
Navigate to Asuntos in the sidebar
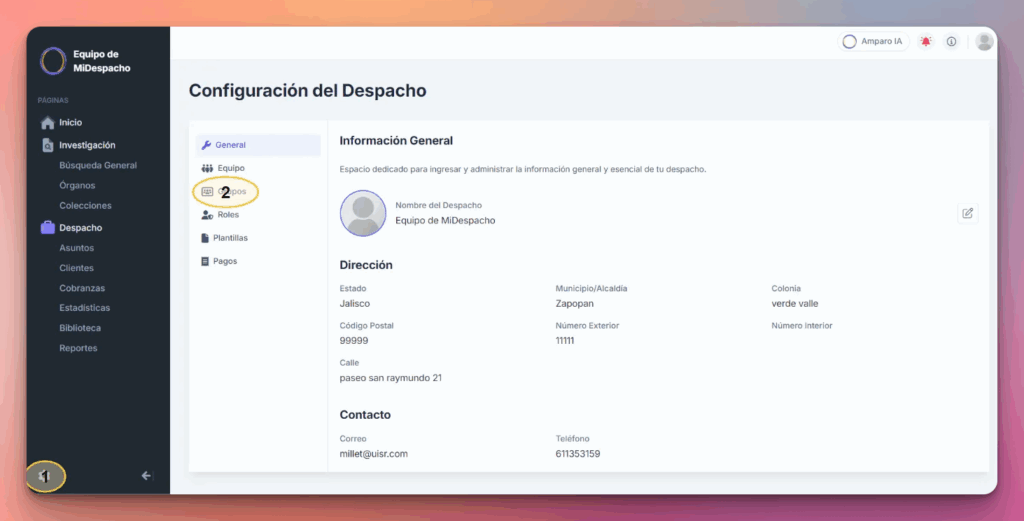coord(76,248)
